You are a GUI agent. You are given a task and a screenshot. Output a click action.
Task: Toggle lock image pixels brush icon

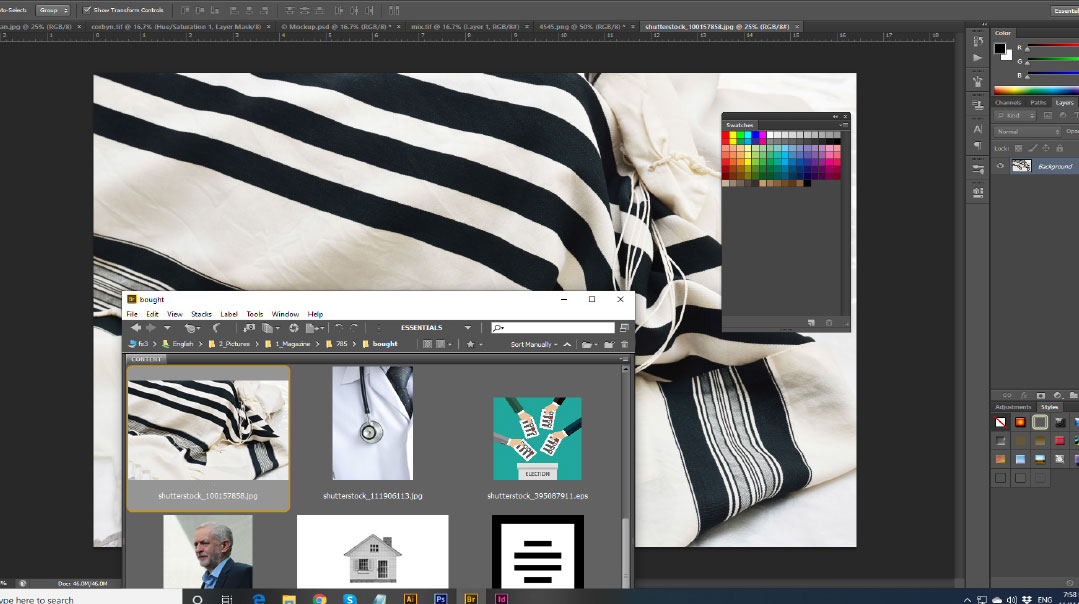[1032, 149]
